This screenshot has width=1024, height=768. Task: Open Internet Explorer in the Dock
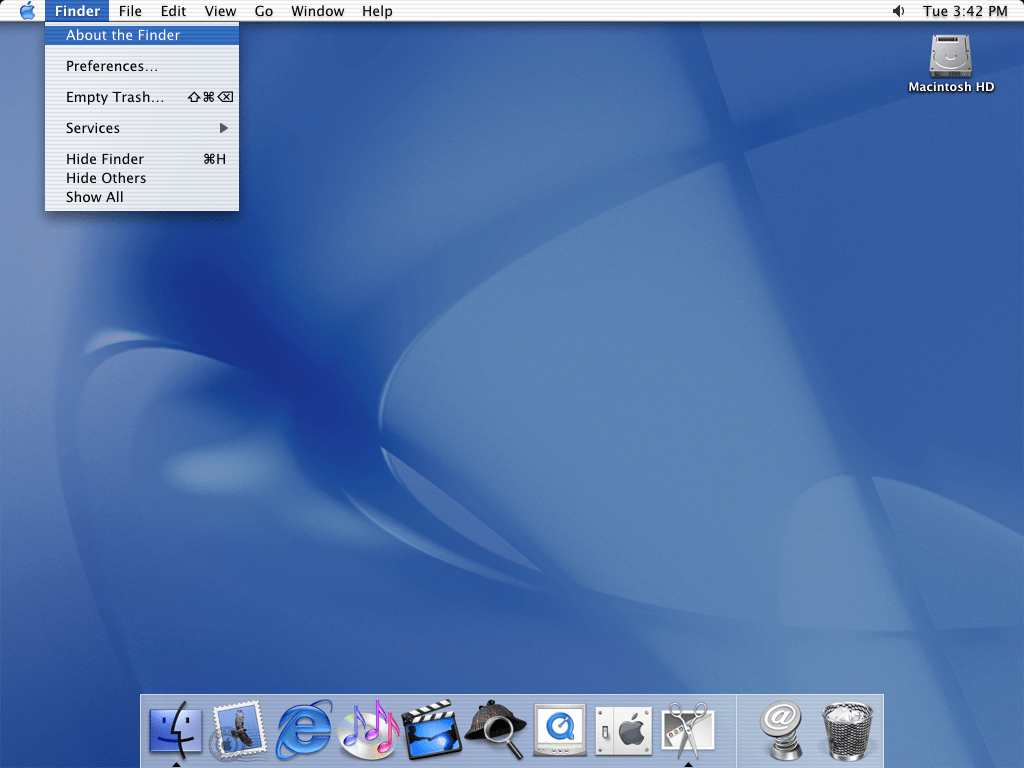pyautogui.click(x=304, y=731)
